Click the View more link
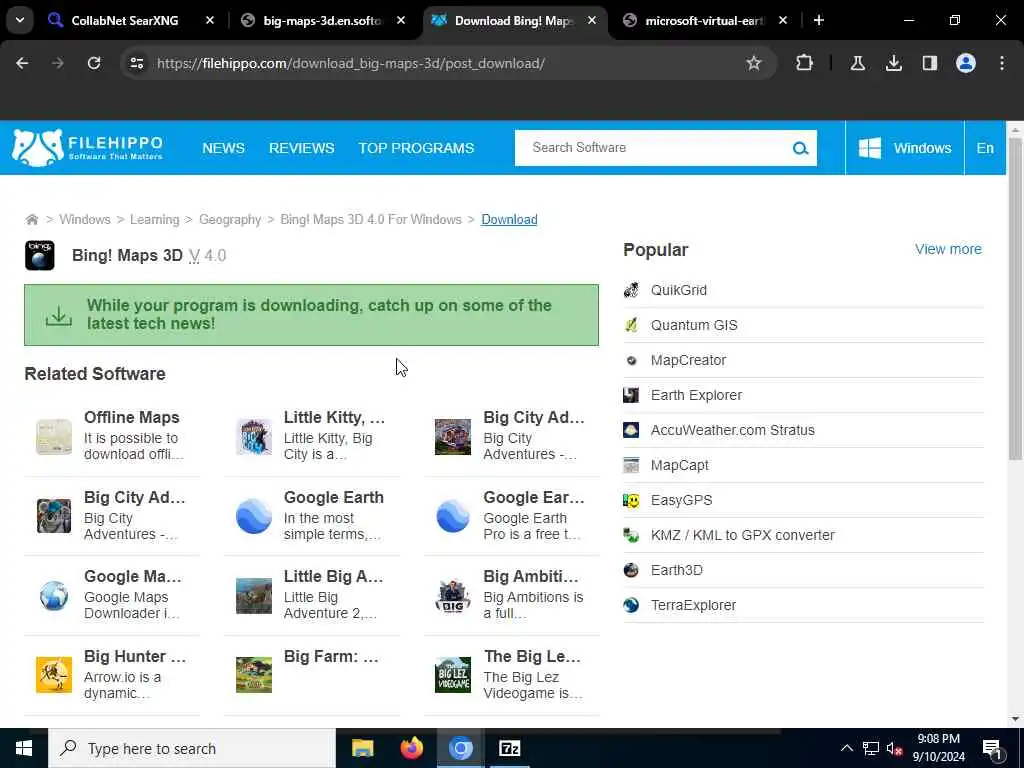 pos(948,249)
